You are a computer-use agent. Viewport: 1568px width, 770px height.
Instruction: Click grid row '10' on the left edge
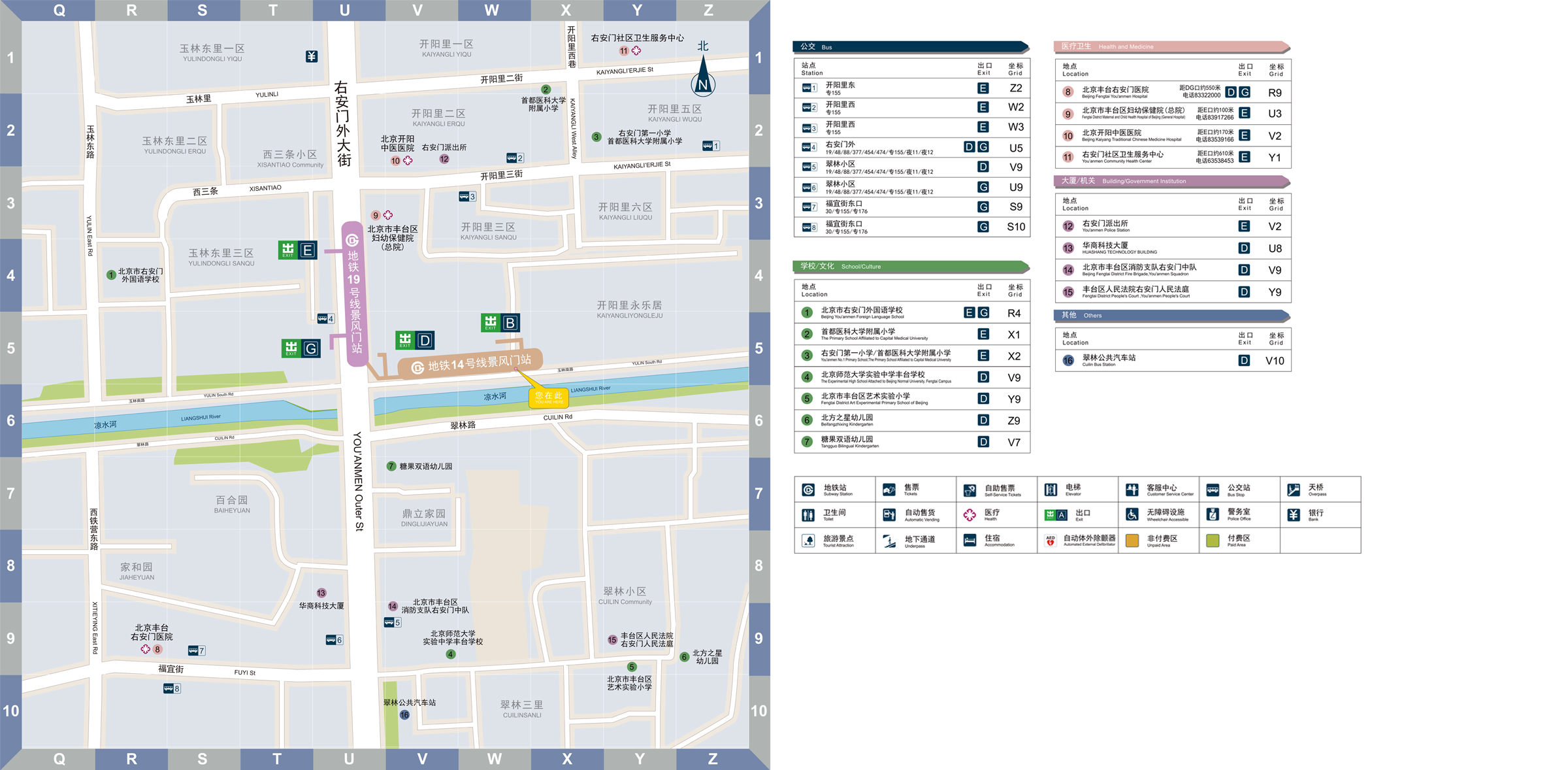[x=10, y=711]
